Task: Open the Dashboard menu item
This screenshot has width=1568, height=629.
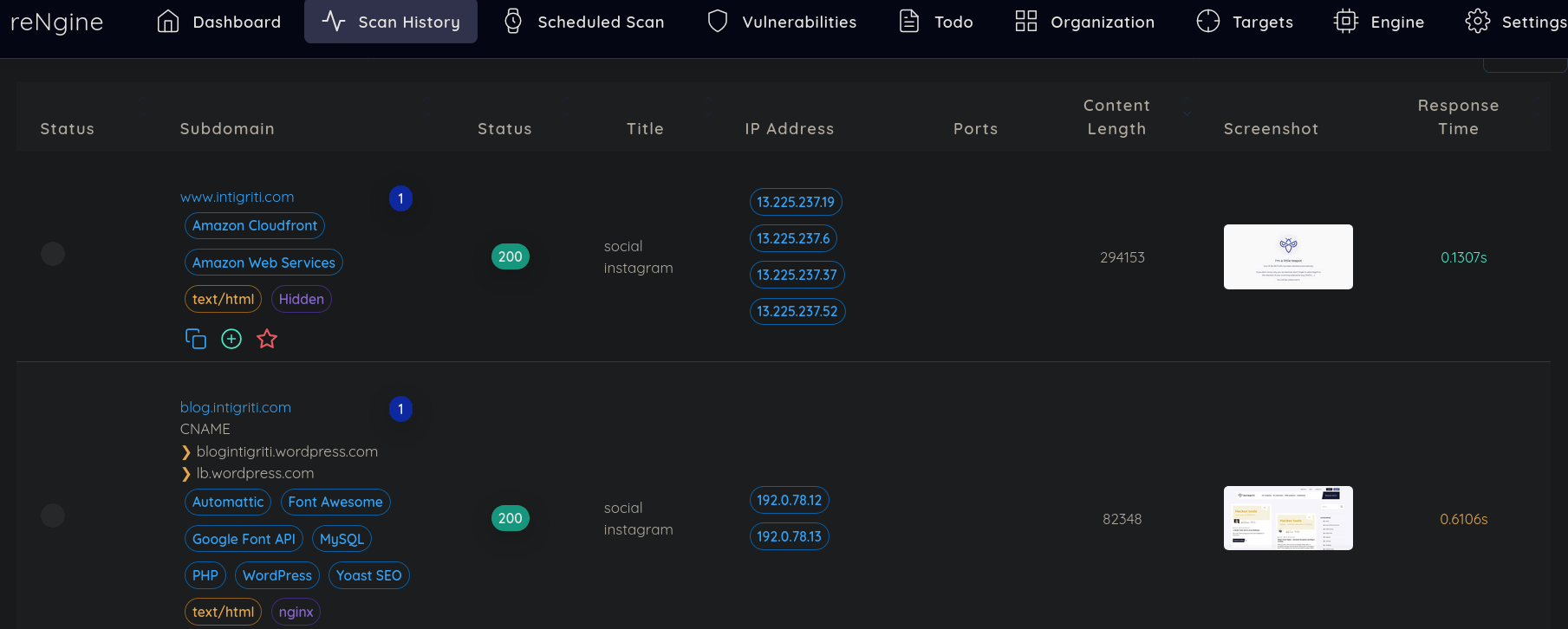Action: (x=218, y=22)
